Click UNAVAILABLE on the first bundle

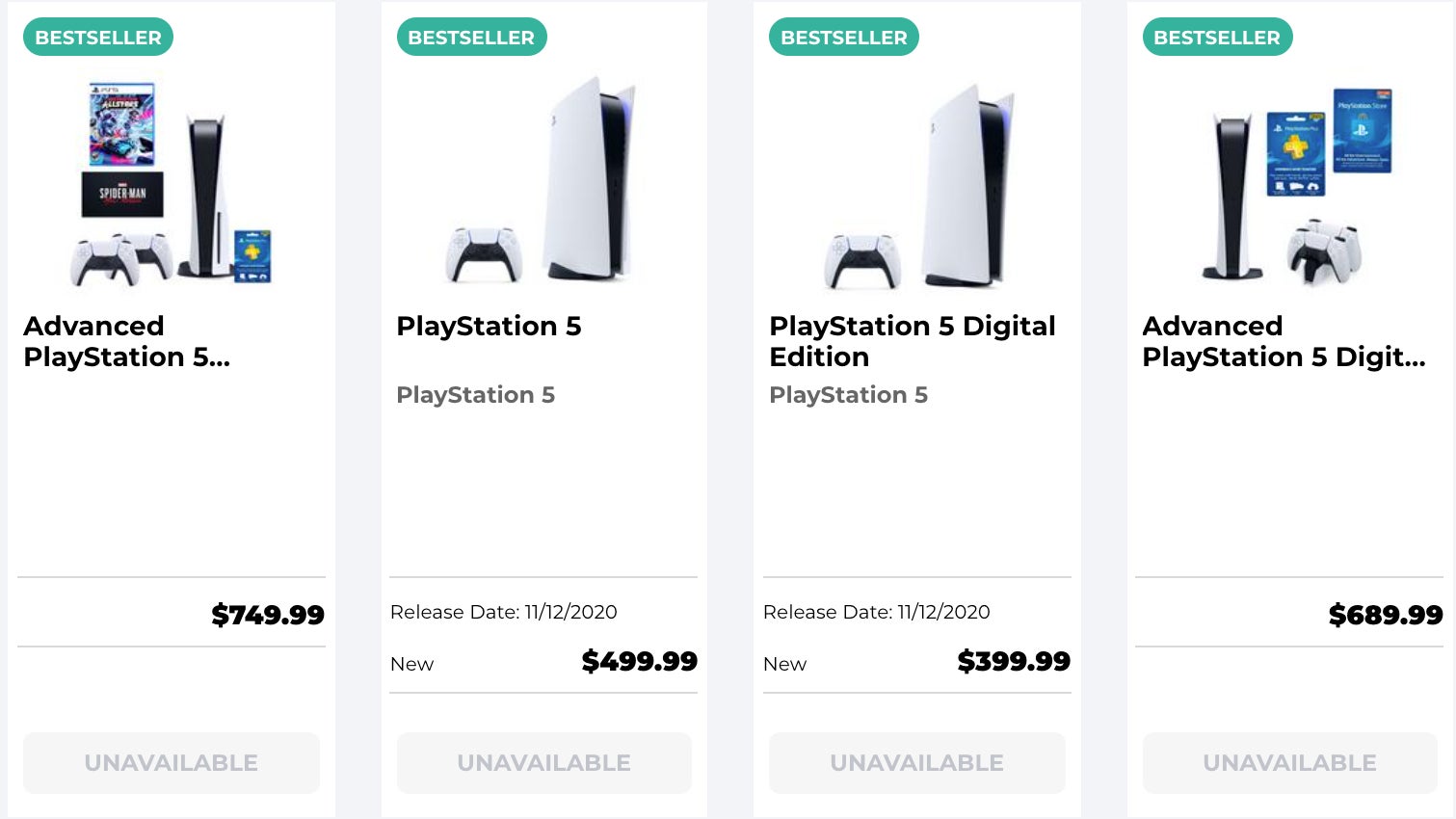click(x=171, y=762)
